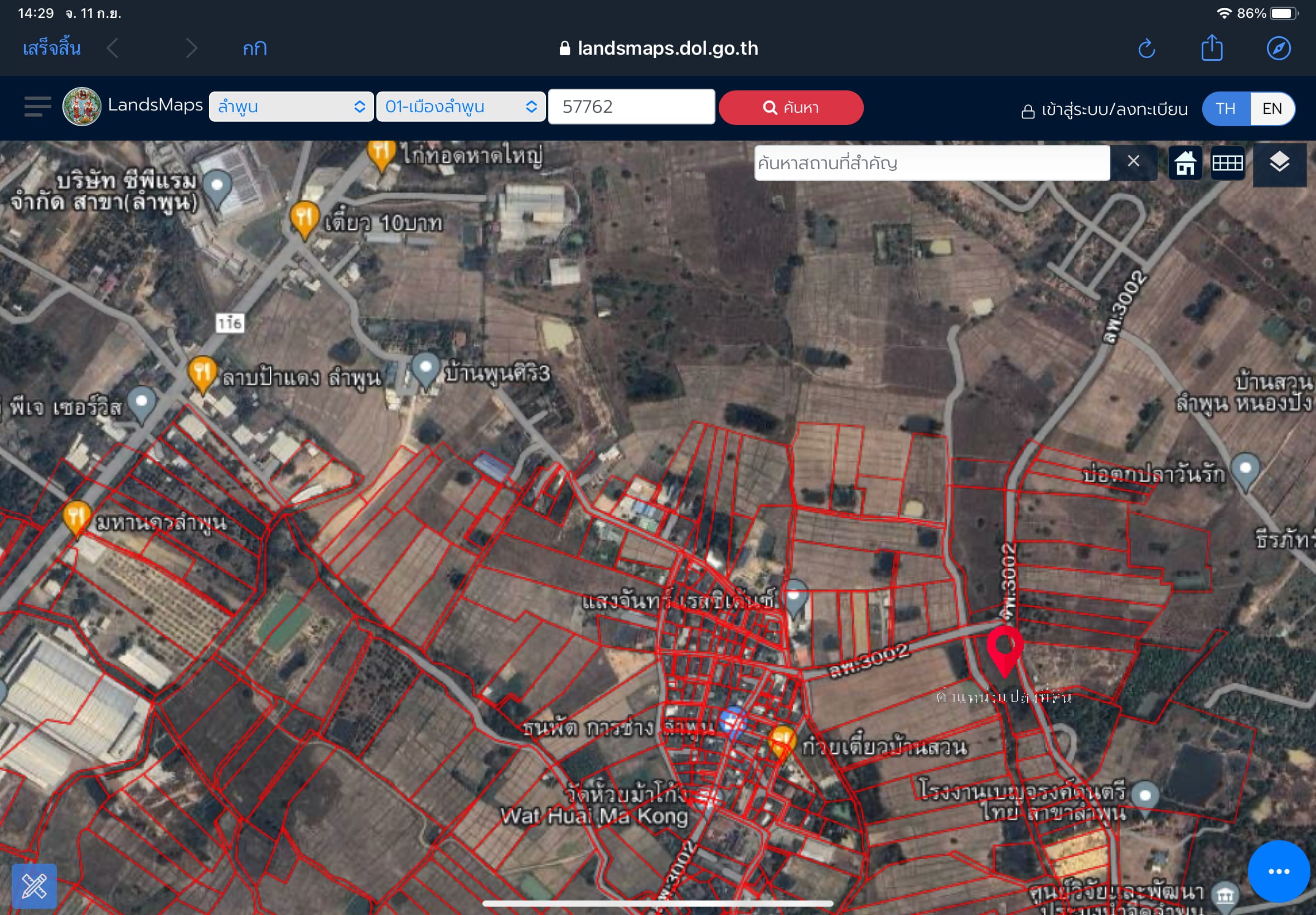This screenshot has width=1316, height=915.
Task: Tap the reader text size กก button
Action: tap(255, 49)
